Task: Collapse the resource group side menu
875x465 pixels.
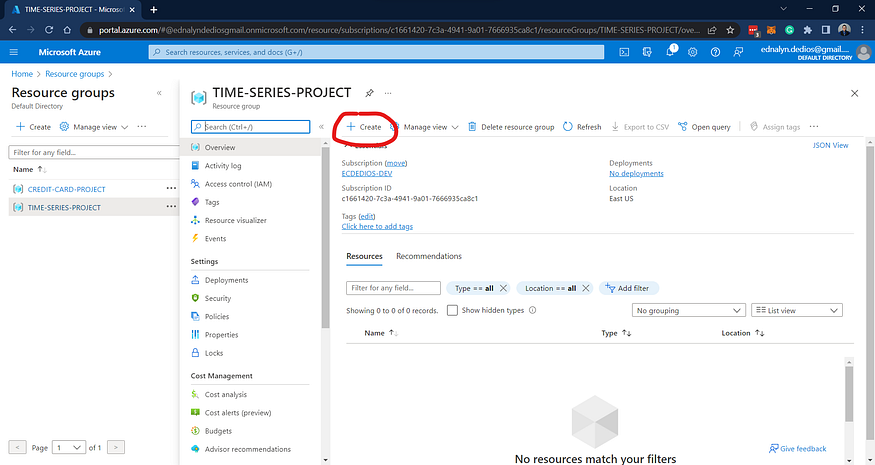Action: point(321,127)
